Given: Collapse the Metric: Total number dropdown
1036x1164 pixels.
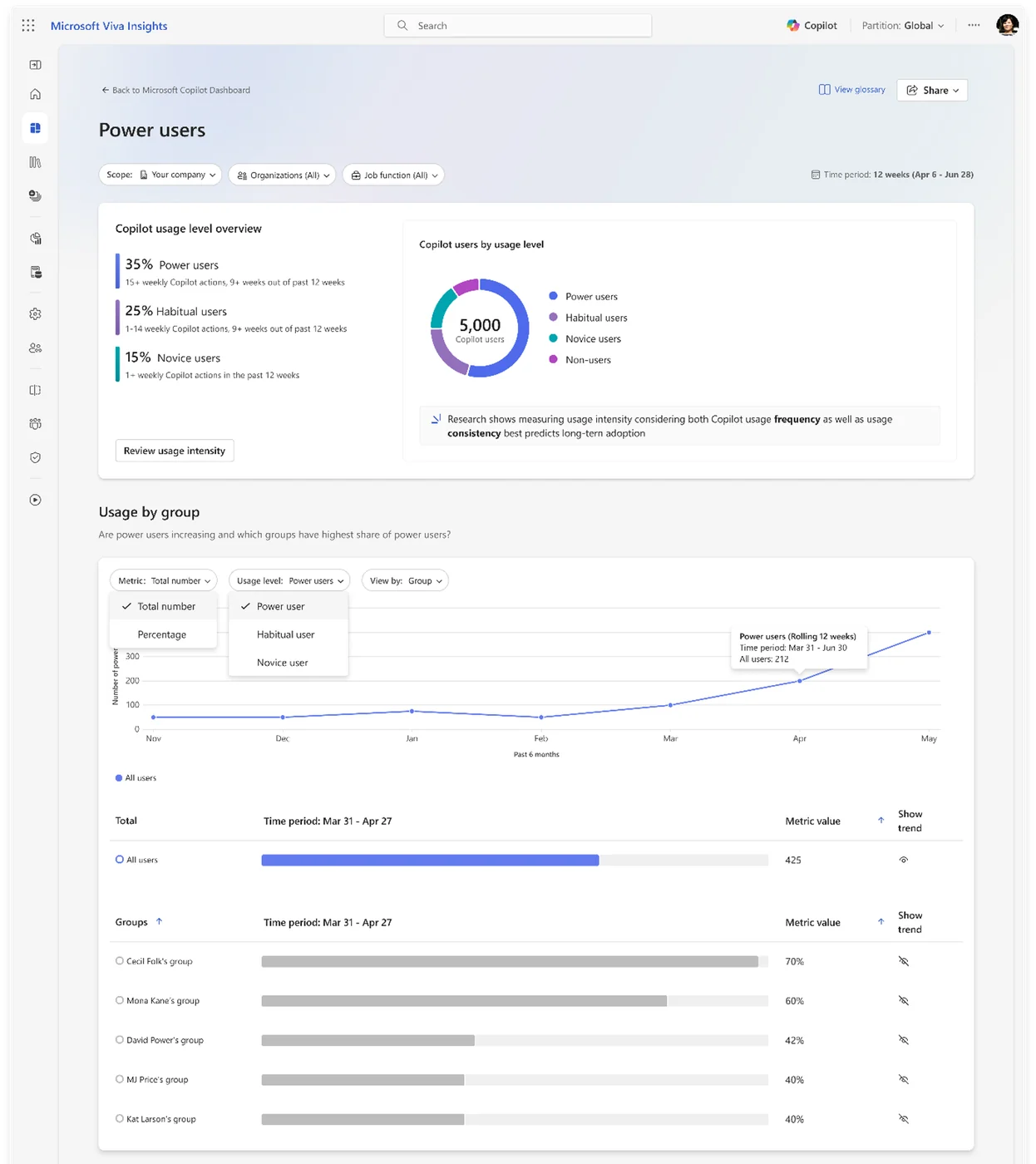Looking at the screenshot, I should (164, 580).
